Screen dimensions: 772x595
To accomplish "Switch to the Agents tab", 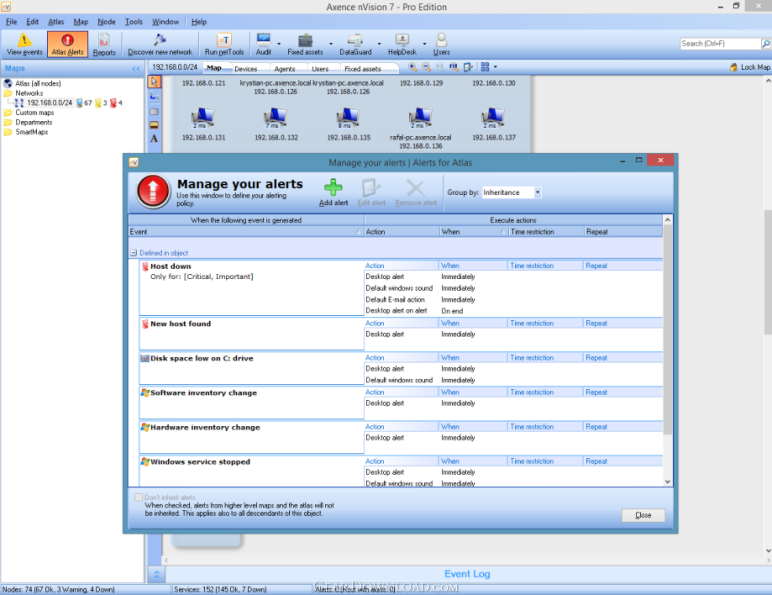I will tap(285, 69).
